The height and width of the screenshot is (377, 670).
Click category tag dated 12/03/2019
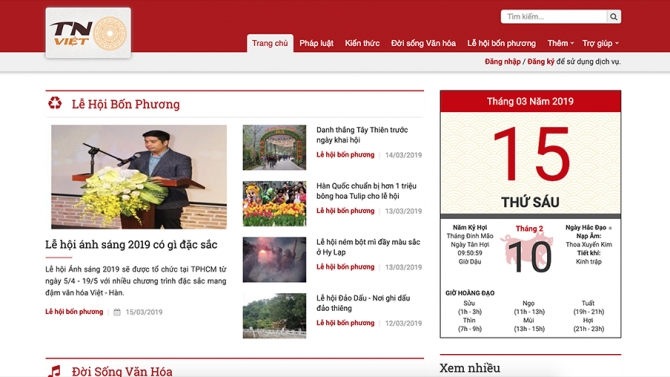pyautogui.click(x=345, y=323)
